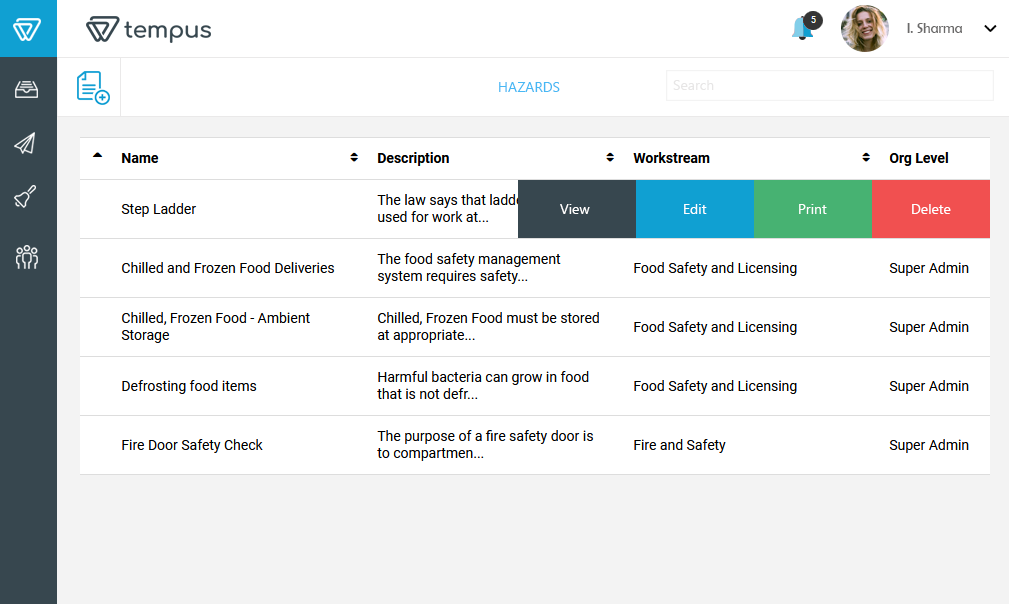The image size is (1009, 604).
Task: Open the paper plane sidebar icon
Action: coord(26,144)
